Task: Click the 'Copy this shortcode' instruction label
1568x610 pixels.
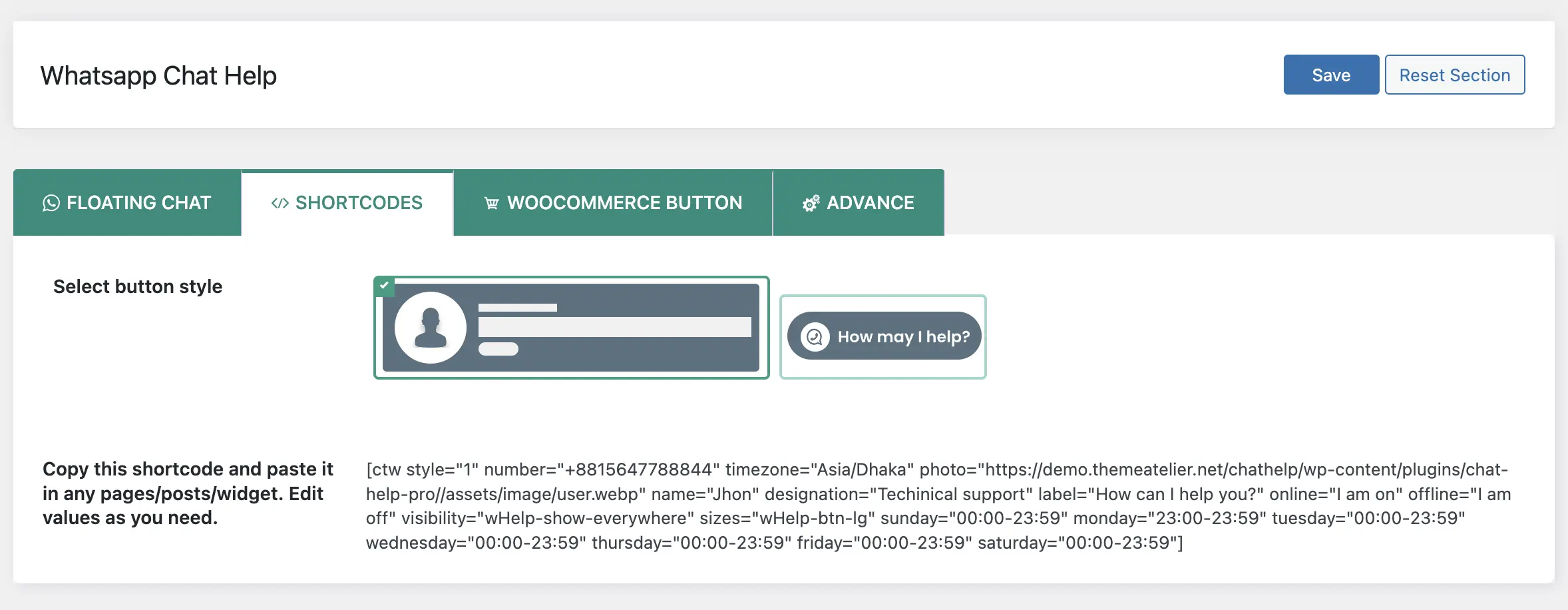Action: coord(188,493)
